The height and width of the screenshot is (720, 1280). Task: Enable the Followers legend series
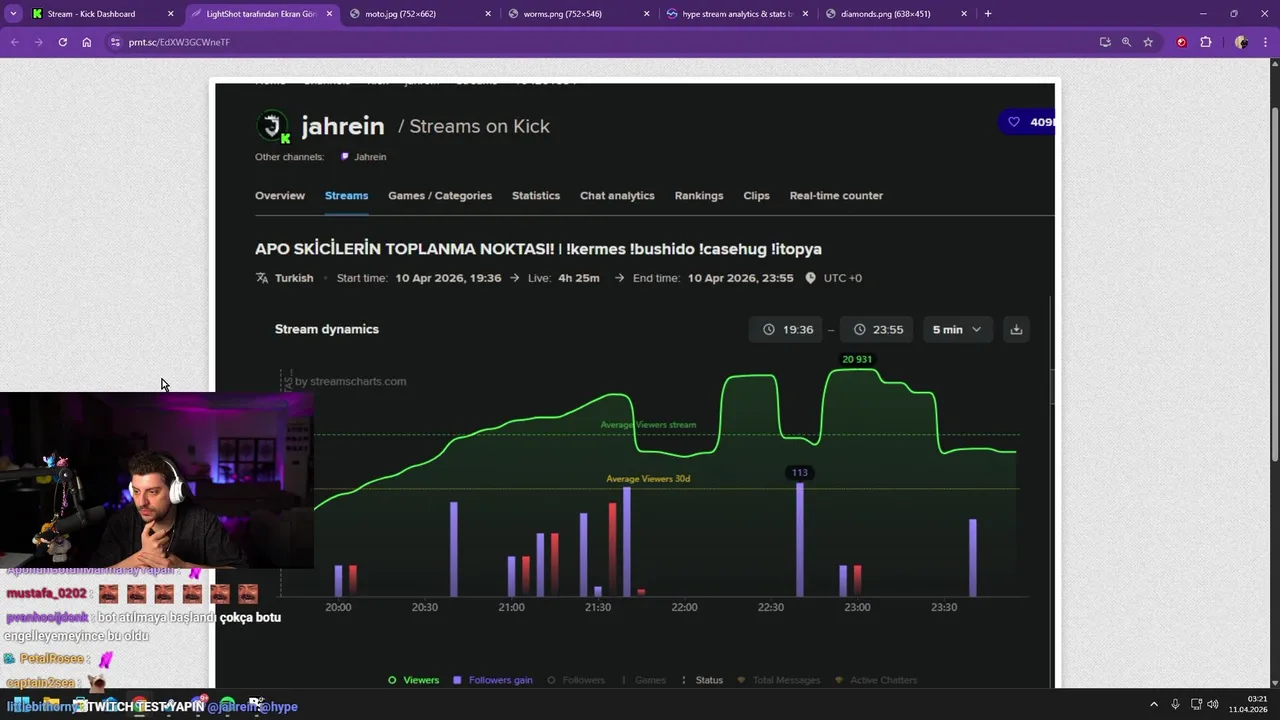(x=576, y=680)
